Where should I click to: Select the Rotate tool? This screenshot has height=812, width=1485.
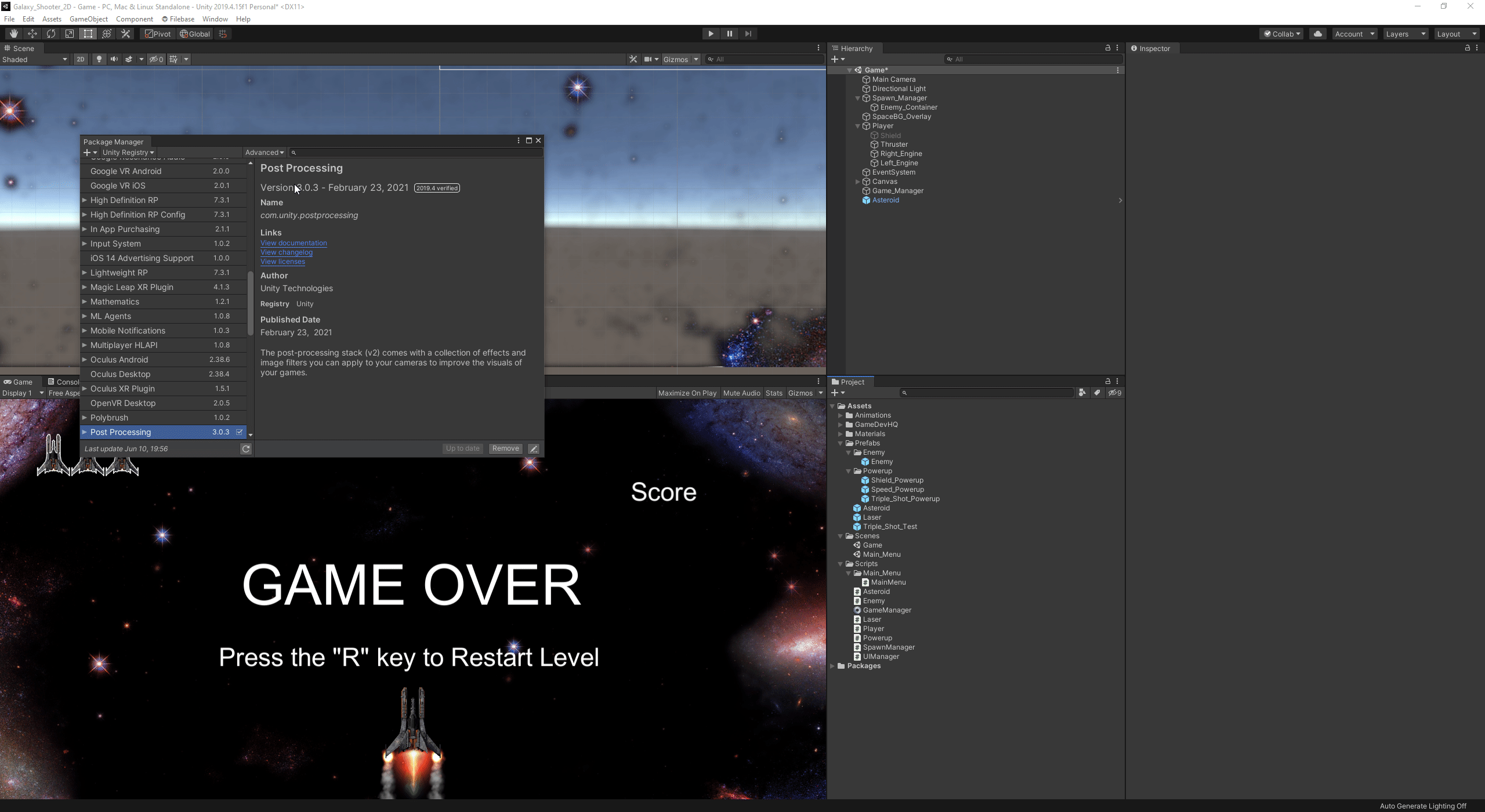click(x=51, y=34)
